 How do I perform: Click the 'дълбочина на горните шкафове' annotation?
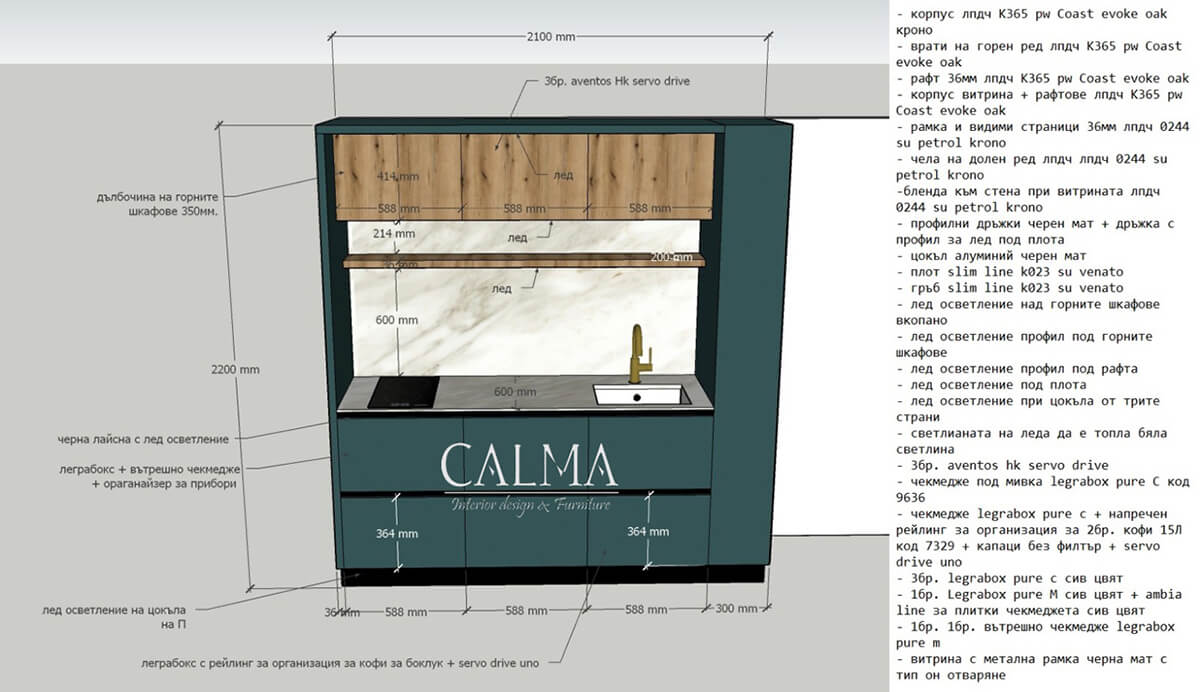(x=158, y=204)
